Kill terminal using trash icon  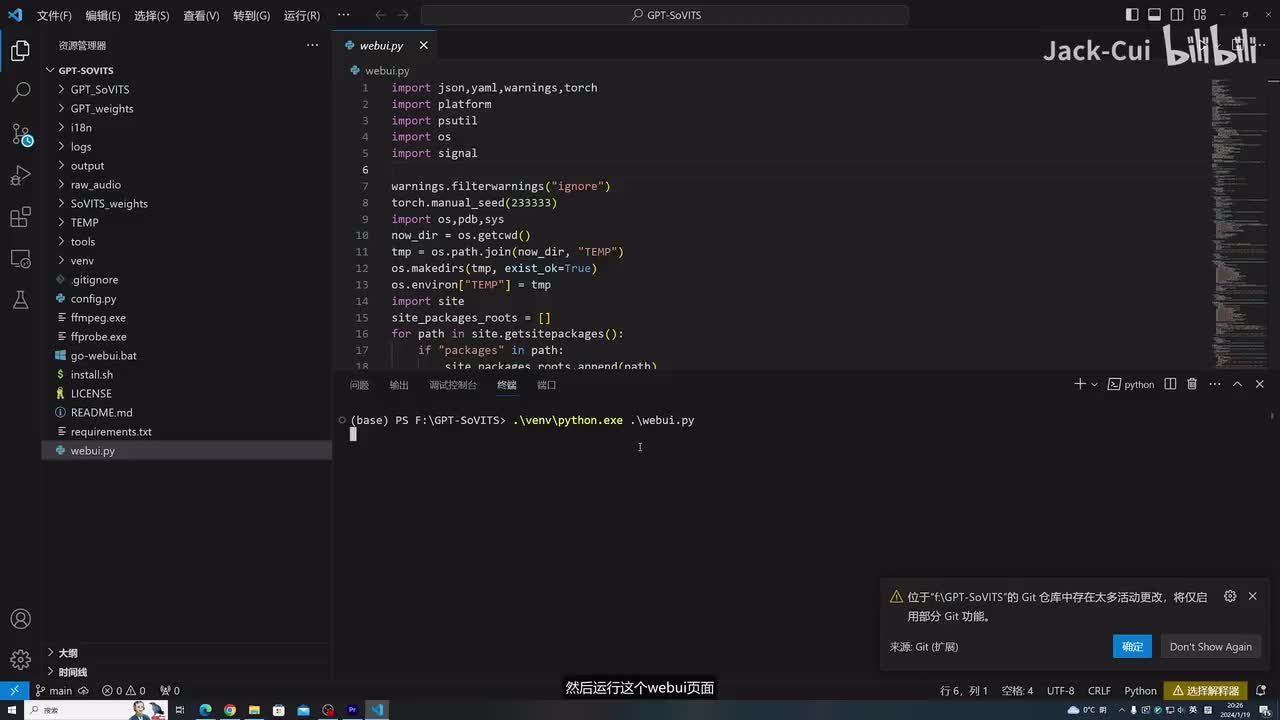coord(1191,384)
